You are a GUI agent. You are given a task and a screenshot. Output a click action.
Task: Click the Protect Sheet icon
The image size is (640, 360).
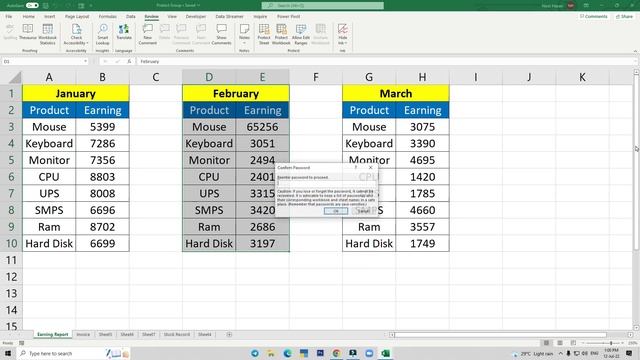(x=264, y=29)
